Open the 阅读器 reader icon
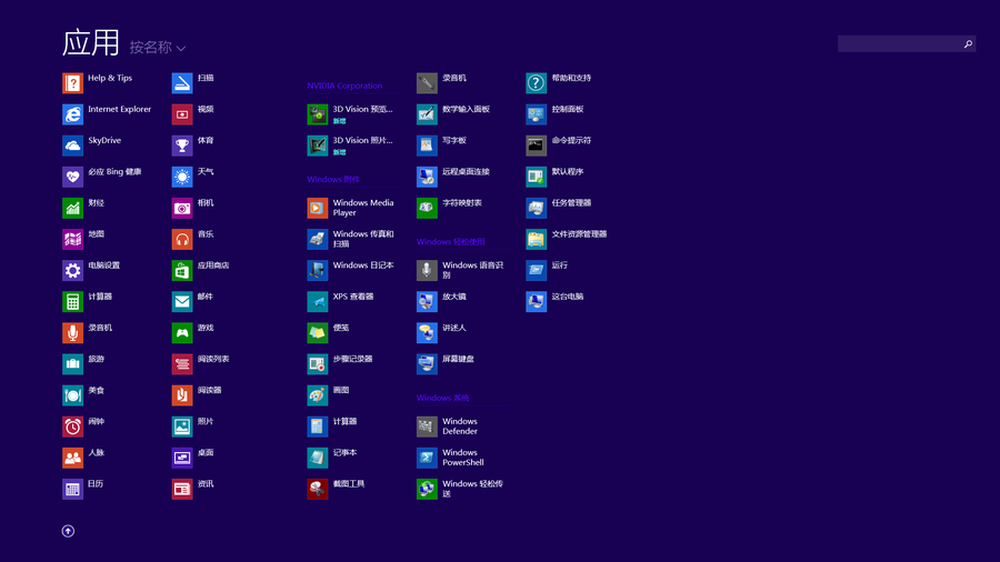 pos(182,396)
